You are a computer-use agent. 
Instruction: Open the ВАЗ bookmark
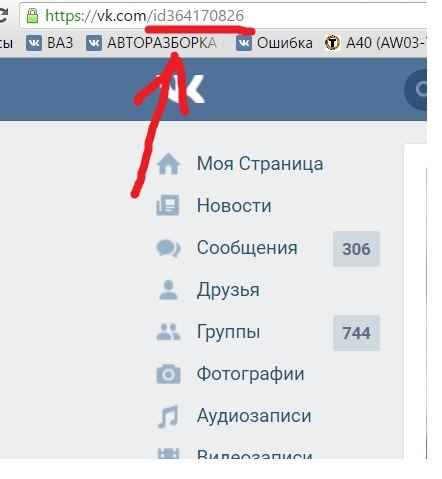coord(50,43)
